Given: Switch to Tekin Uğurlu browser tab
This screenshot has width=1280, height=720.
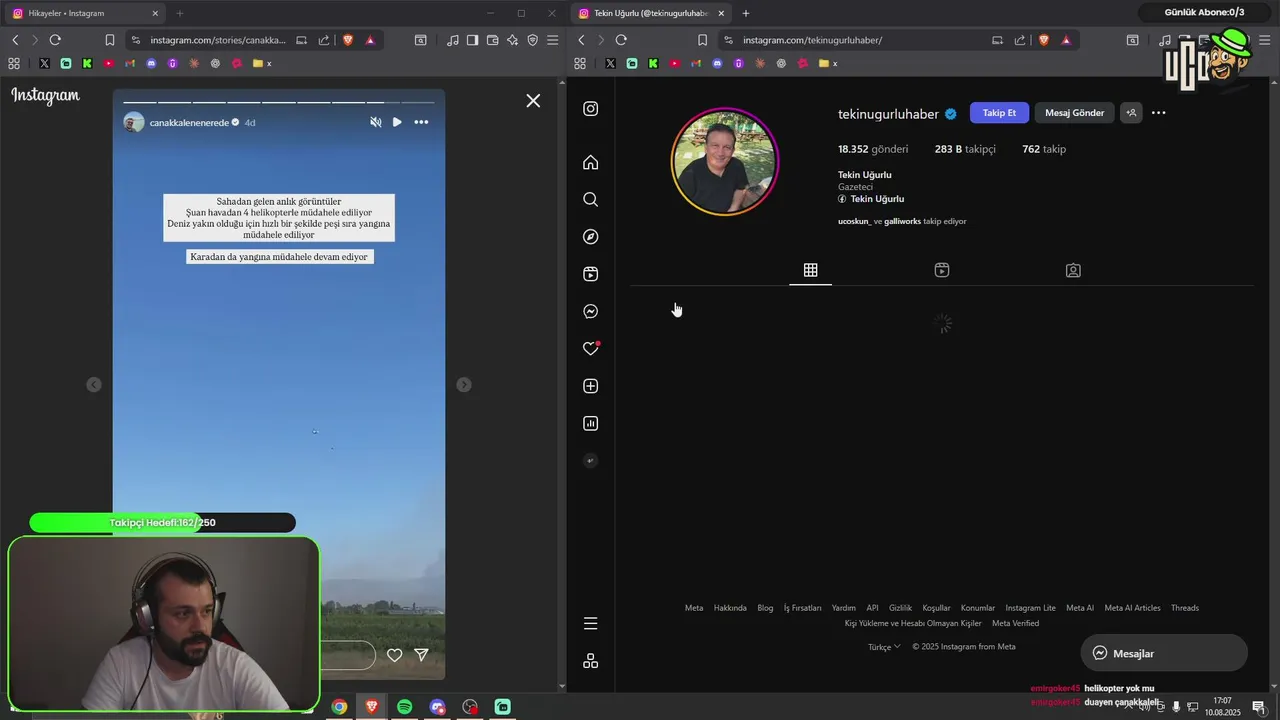Looking at the screenshot, I should pyautogui.click(x=651, y=13).
